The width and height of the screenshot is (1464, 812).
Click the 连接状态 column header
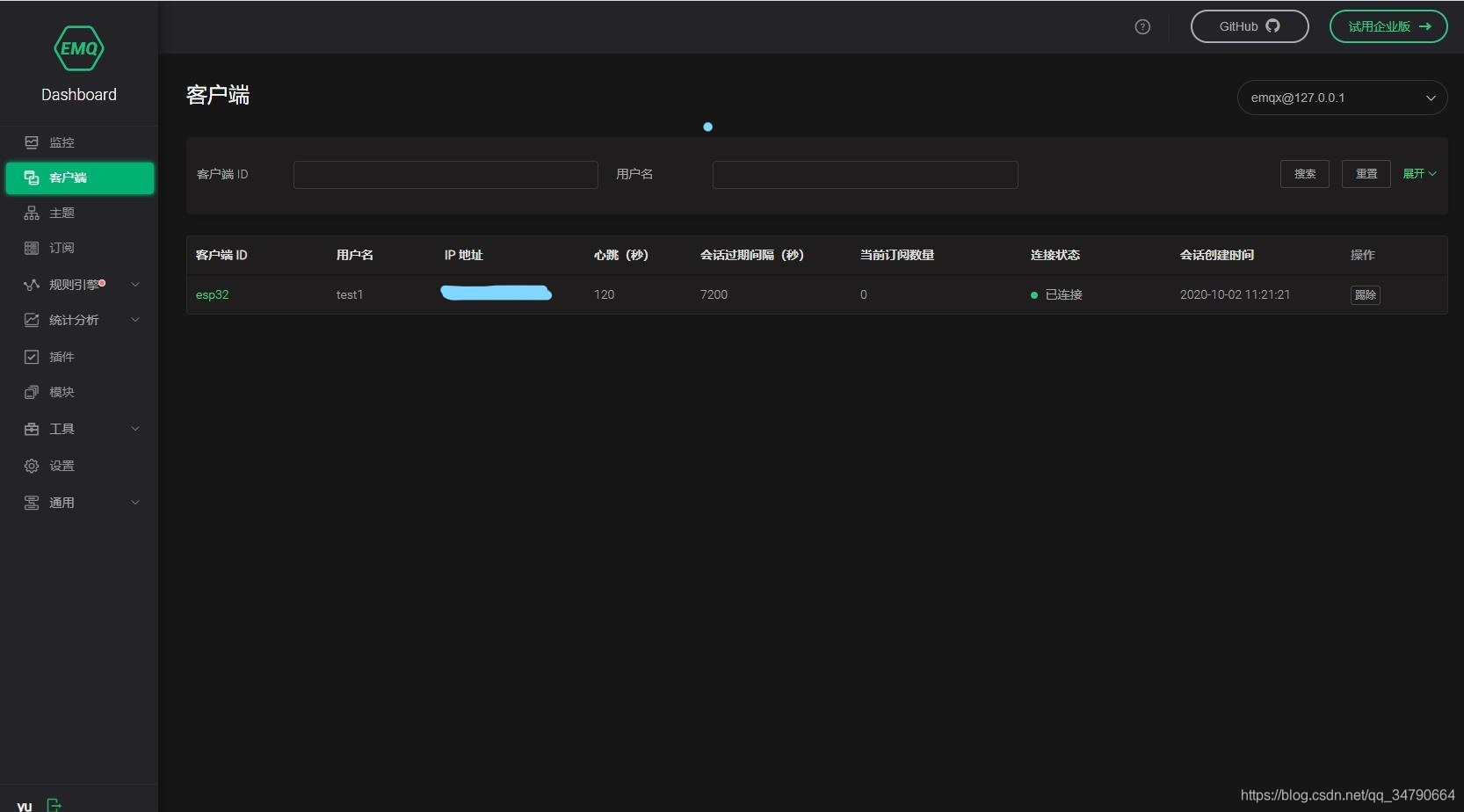click(1055, 255)
